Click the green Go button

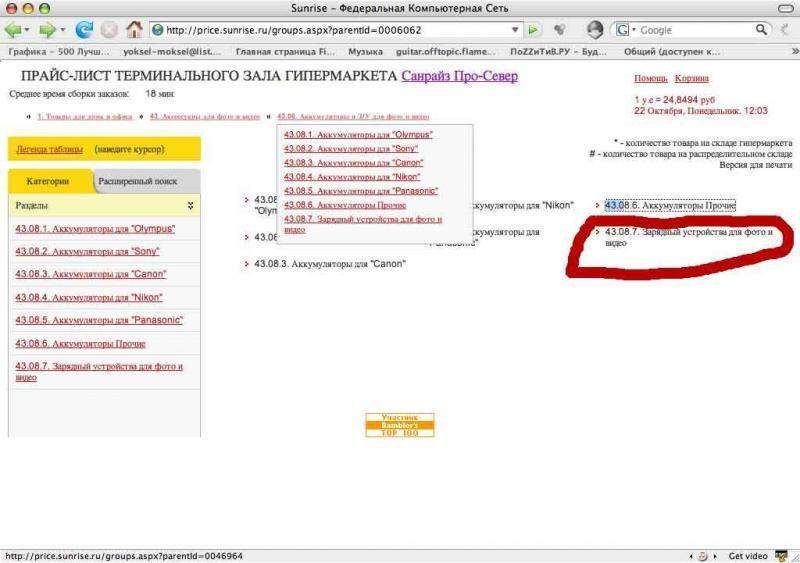coord(533,30)
